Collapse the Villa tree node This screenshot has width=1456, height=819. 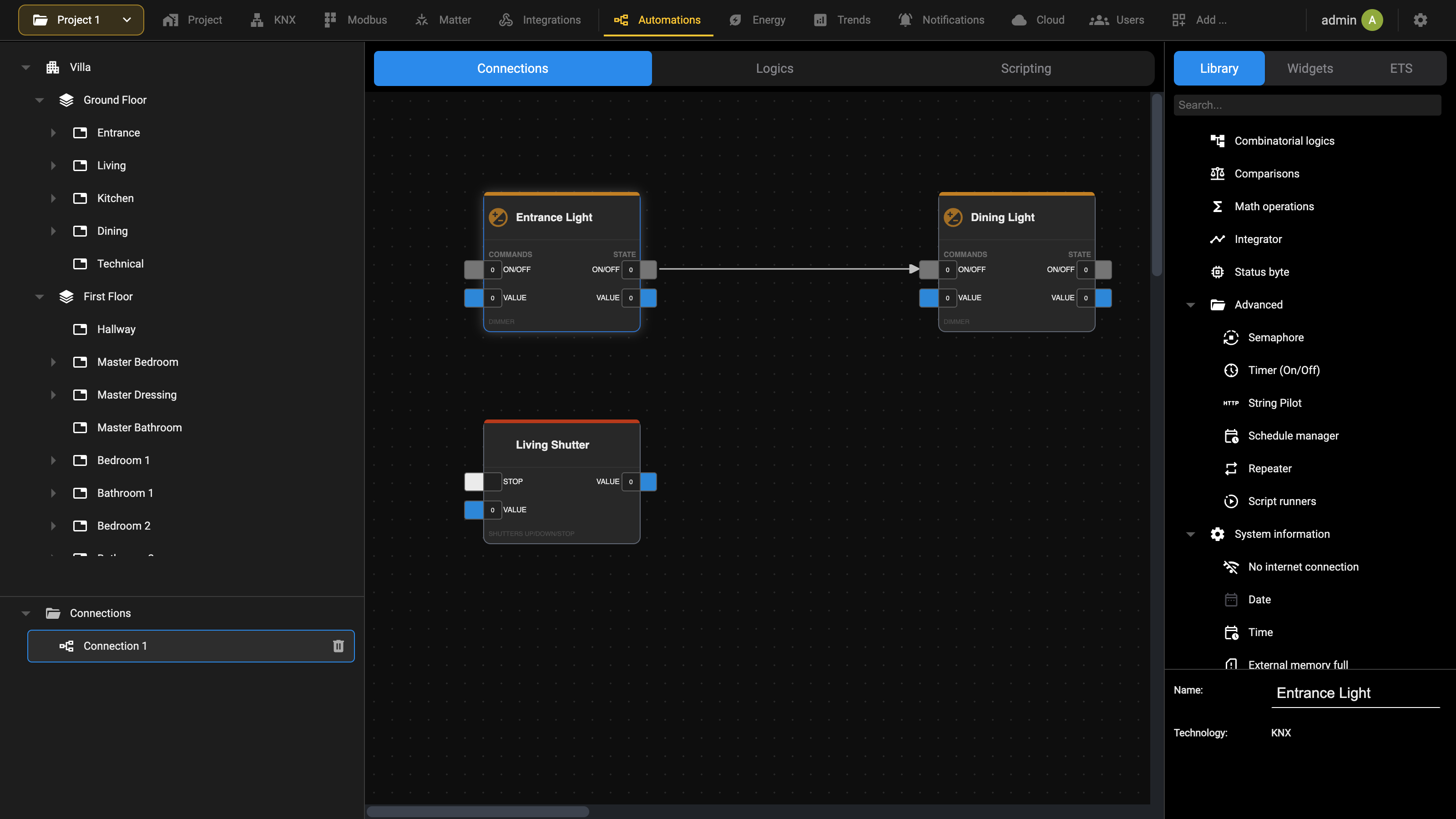pos(25,67)
